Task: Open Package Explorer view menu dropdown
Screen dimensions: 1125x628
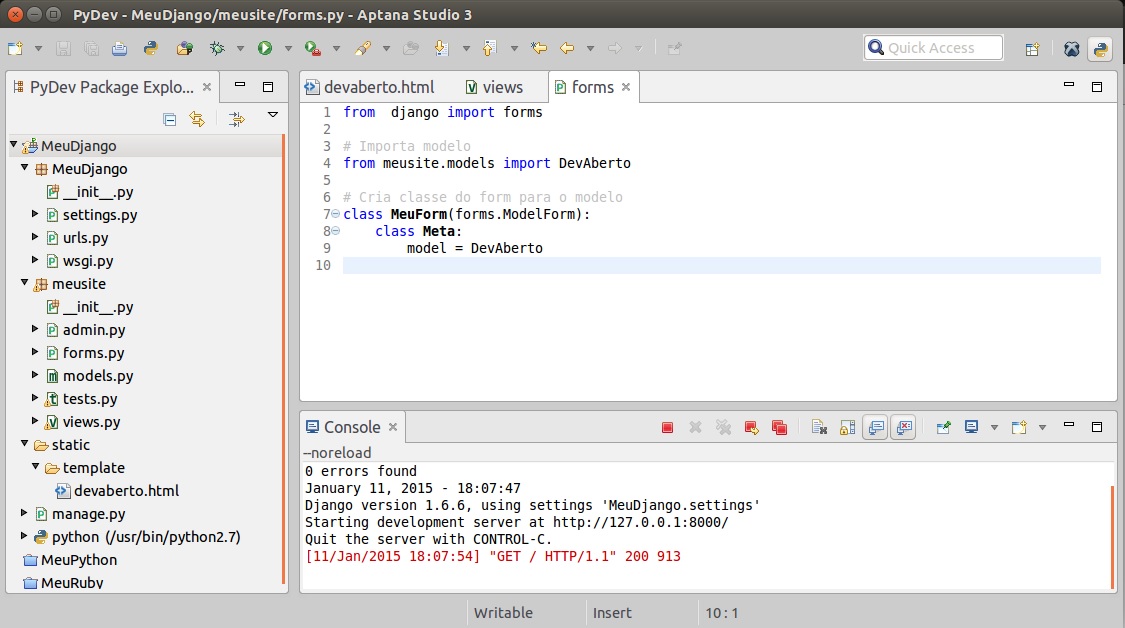Action: tap(272, 117)
